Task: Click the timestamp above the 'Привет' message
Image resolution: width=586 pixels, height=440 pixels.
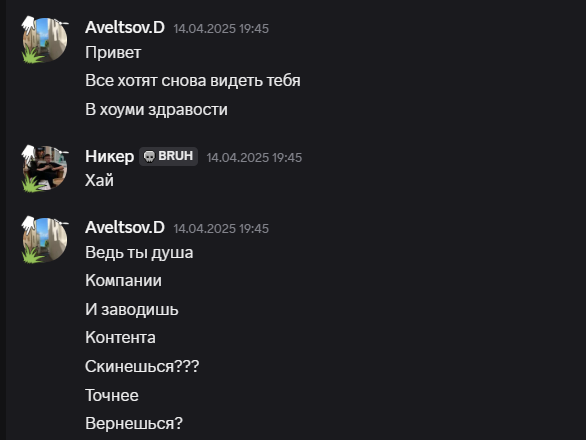Action: (x=221, y=28)
